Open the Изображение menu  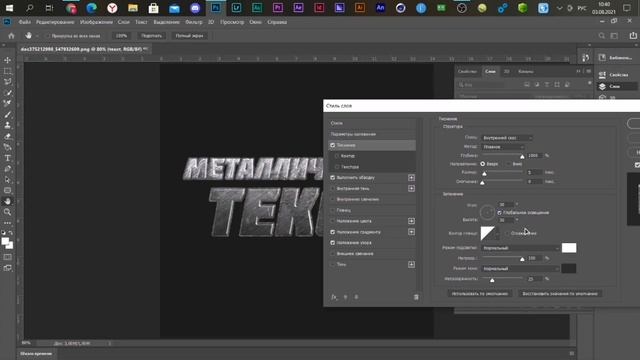96,22
